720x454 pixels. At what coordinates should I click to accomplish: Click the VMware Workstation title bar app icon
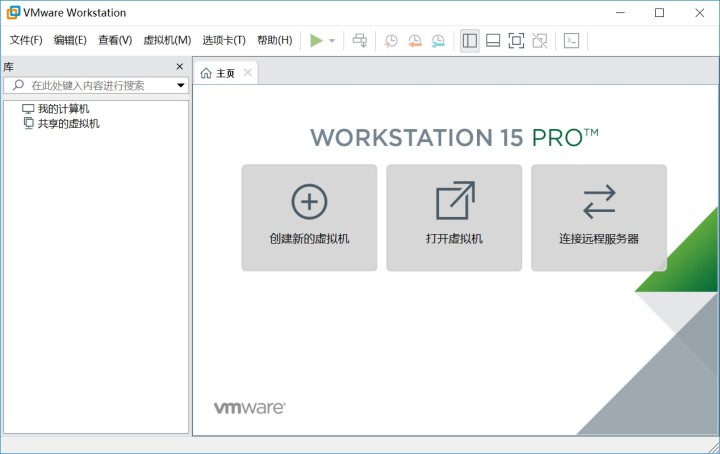click(13, 13)
